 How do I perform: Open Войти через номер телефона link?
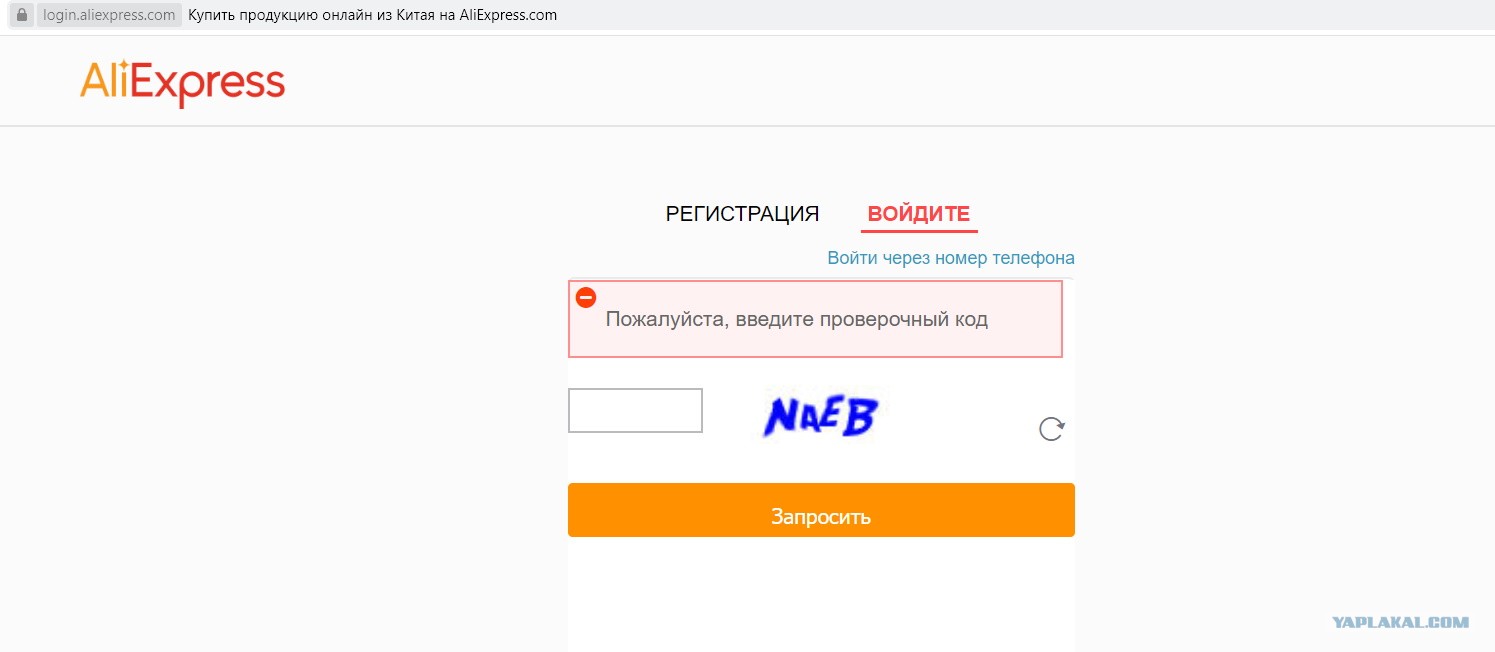[951, 258]
